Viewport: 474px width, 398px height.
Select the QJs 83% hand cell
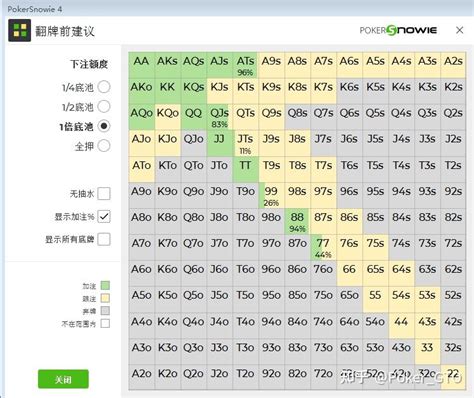[220, 117]
